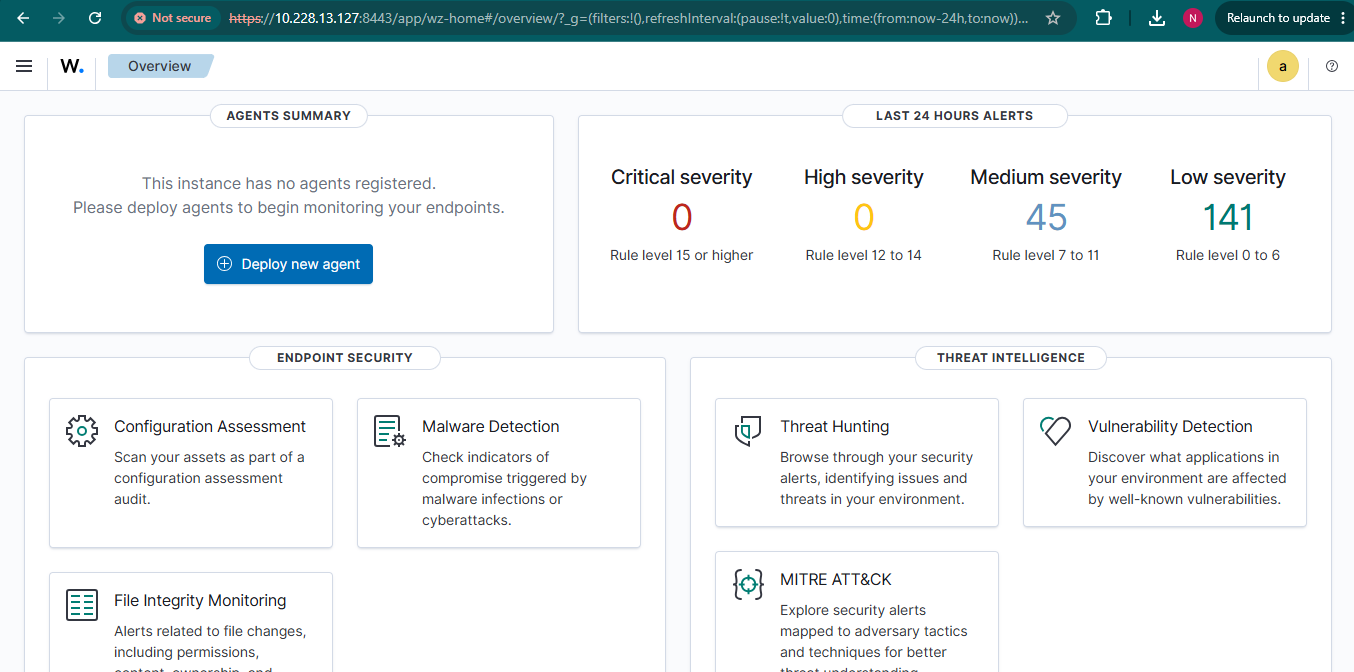1354x672 pixels.
Task: Open the Chrome profile 'N' avatar
Action: (1192, 18)
